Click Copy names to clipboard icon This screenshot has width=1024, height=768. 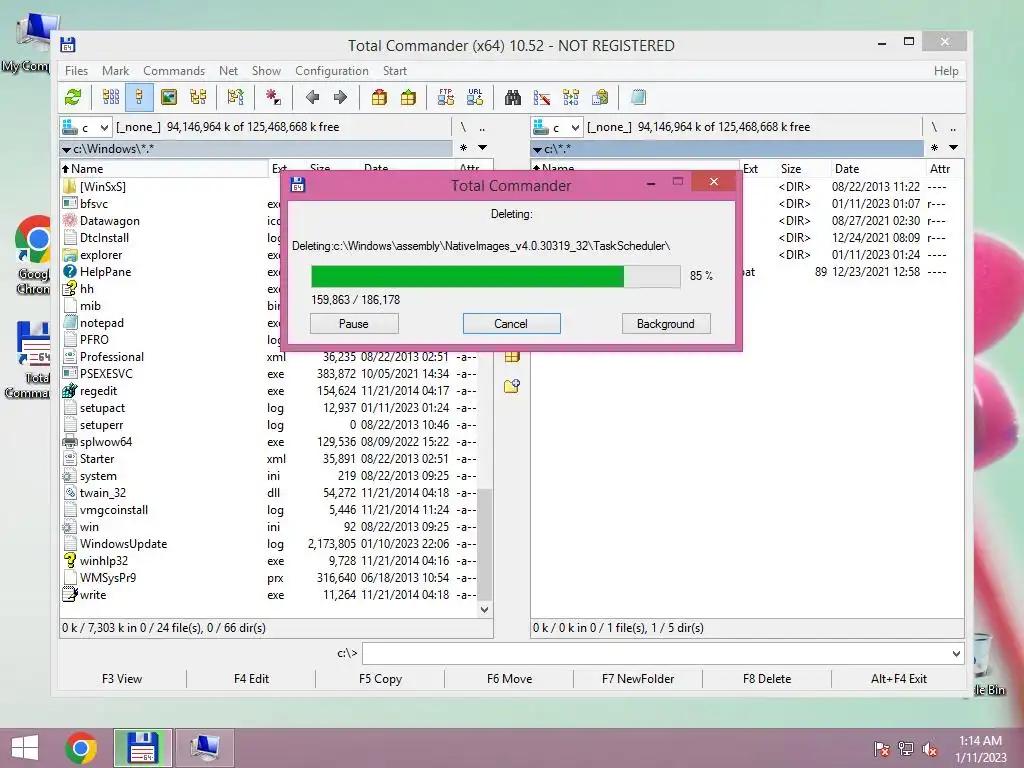coord(600,98)
